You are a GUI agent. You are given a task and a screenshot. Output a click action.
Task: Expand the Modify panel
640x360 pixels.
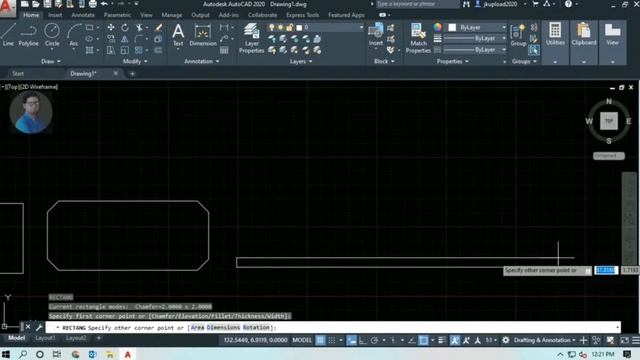(x=135, y=61)
